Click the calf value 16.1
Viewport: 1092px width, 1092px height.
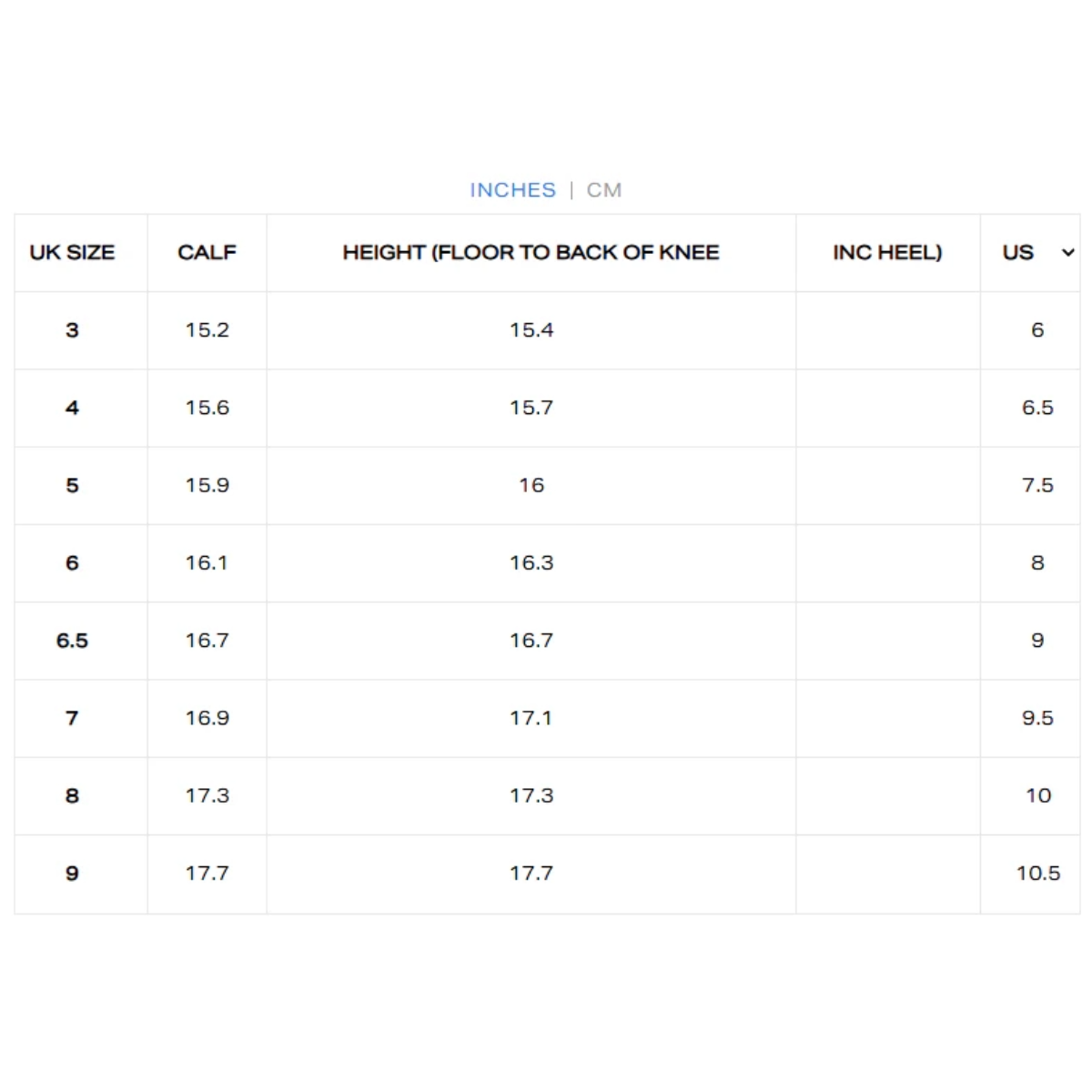tap(207, 563)
